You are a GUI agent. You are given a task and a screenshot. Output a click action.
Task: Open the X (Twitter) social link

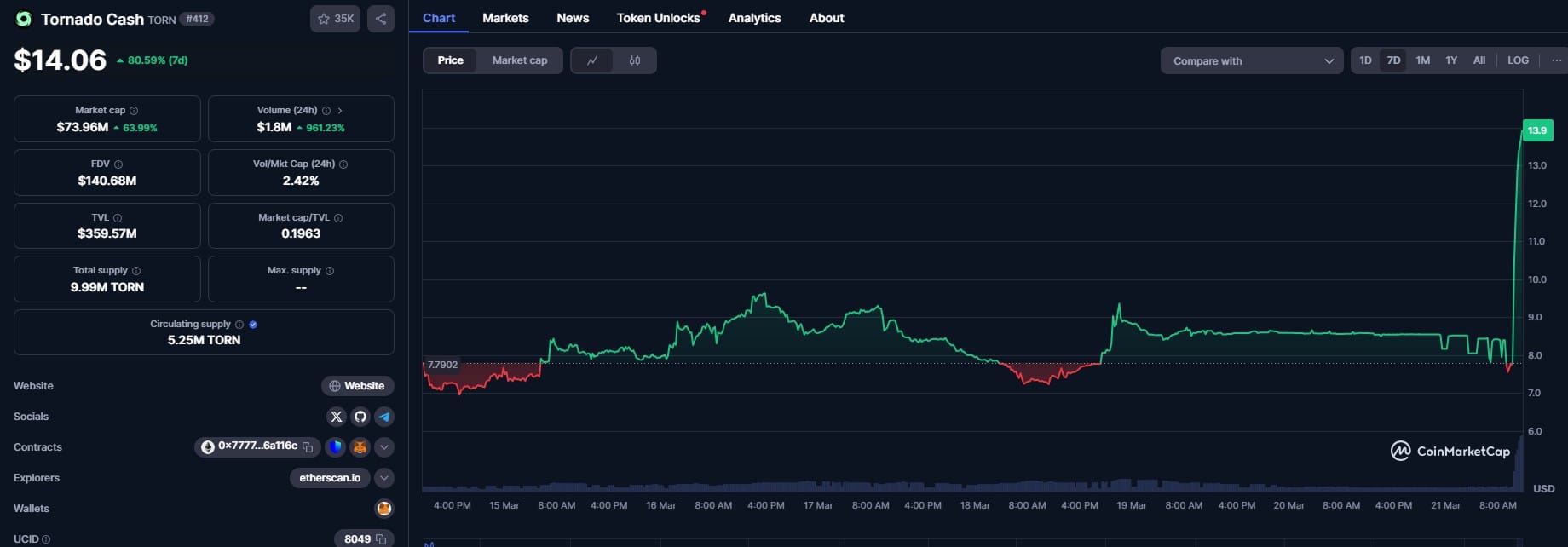pos(336,417)
